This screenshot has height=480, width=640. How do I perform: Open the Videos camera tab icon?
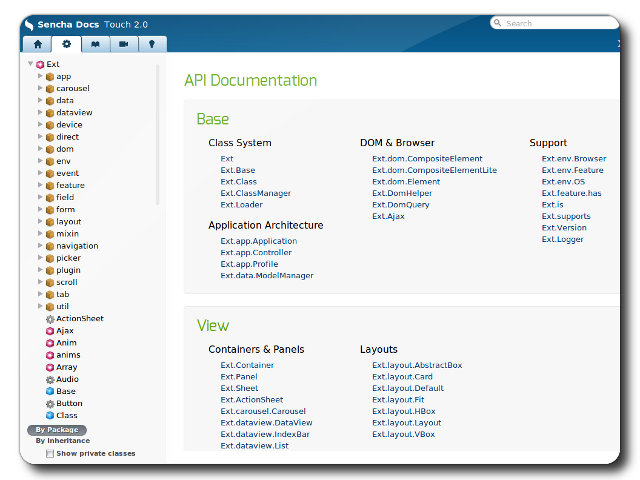(124, 44)
